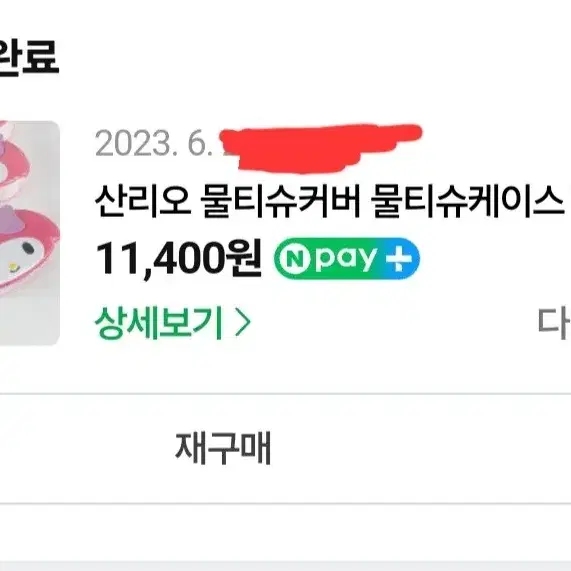Click the 11,400원 price text
Screen dimensions: 571x571
pyautogui.click(x=179, y=259)
